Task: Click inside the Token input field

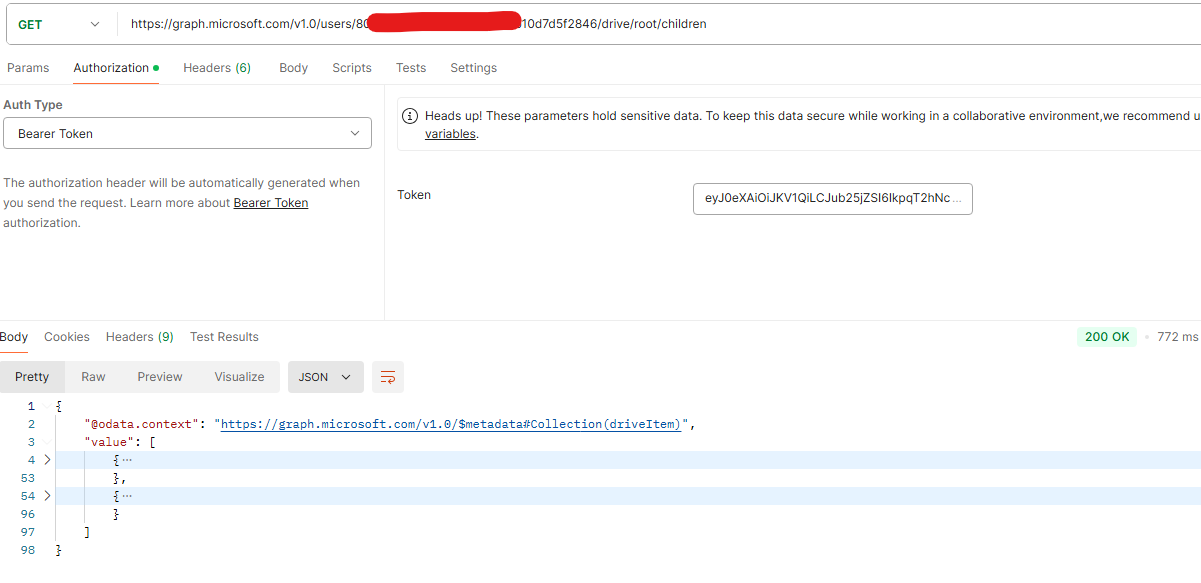Action: (x=832, y=198)
